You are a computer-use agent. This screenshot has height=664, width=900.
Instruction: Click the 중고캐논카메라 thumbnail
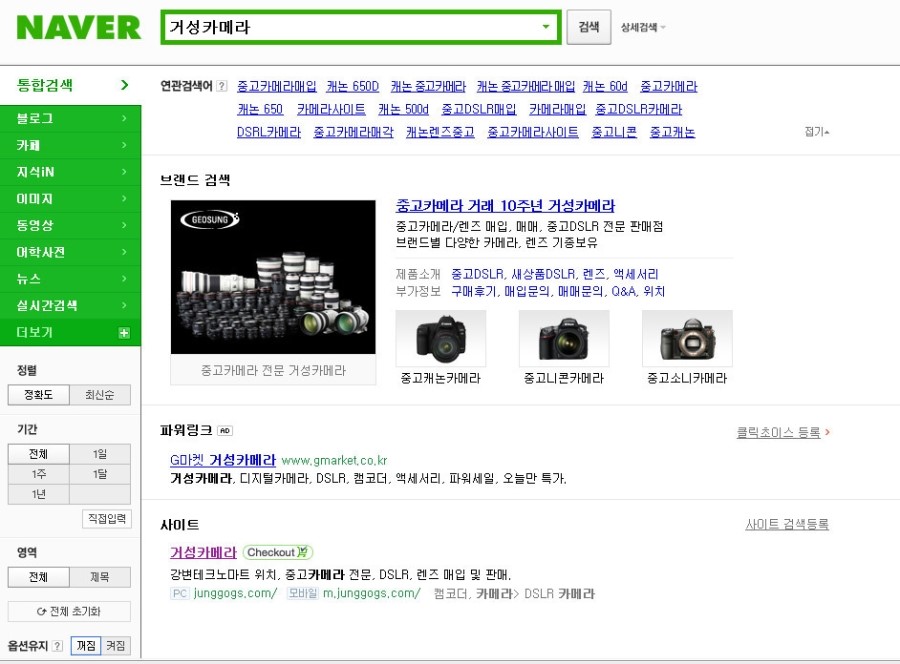(441, 339)
